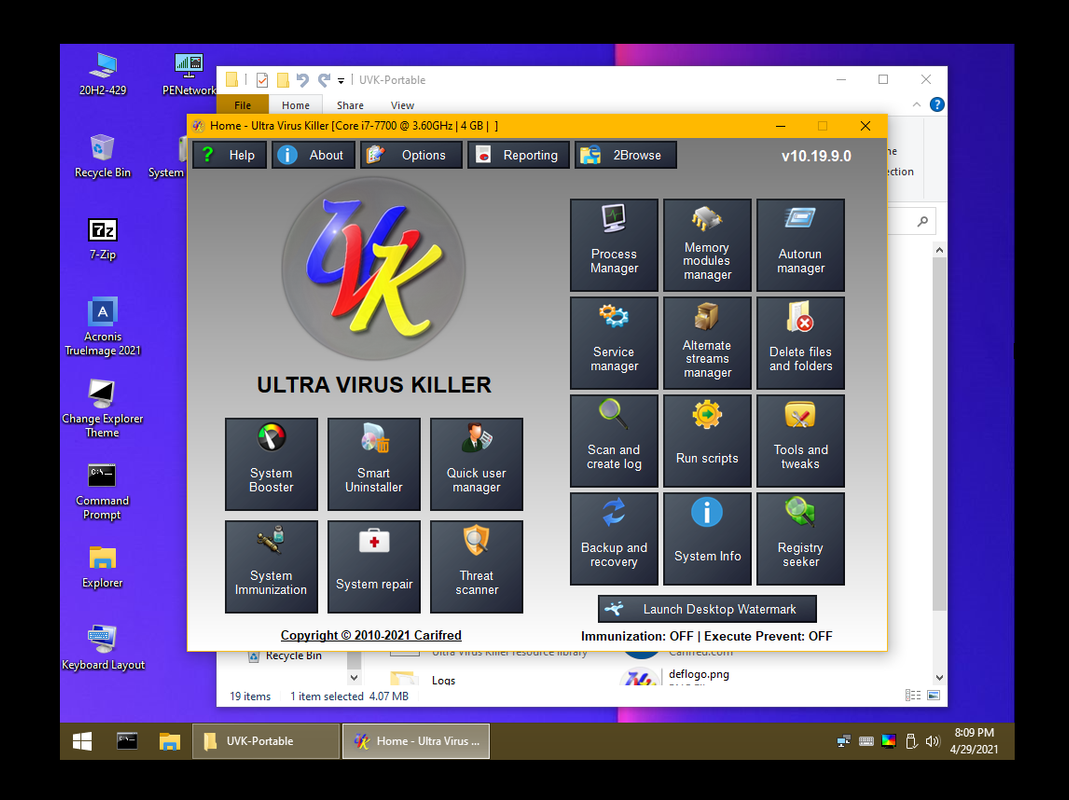Open UVK Options
1069x800 pixels.
point(411,155)
